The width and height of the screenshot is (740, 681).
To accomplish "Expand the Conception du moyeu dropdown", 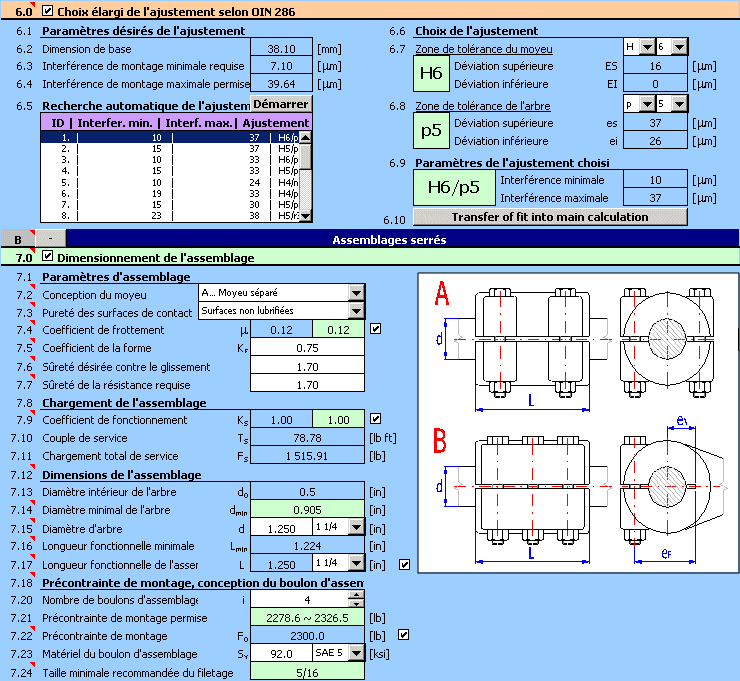I will (x=357, y=293).
